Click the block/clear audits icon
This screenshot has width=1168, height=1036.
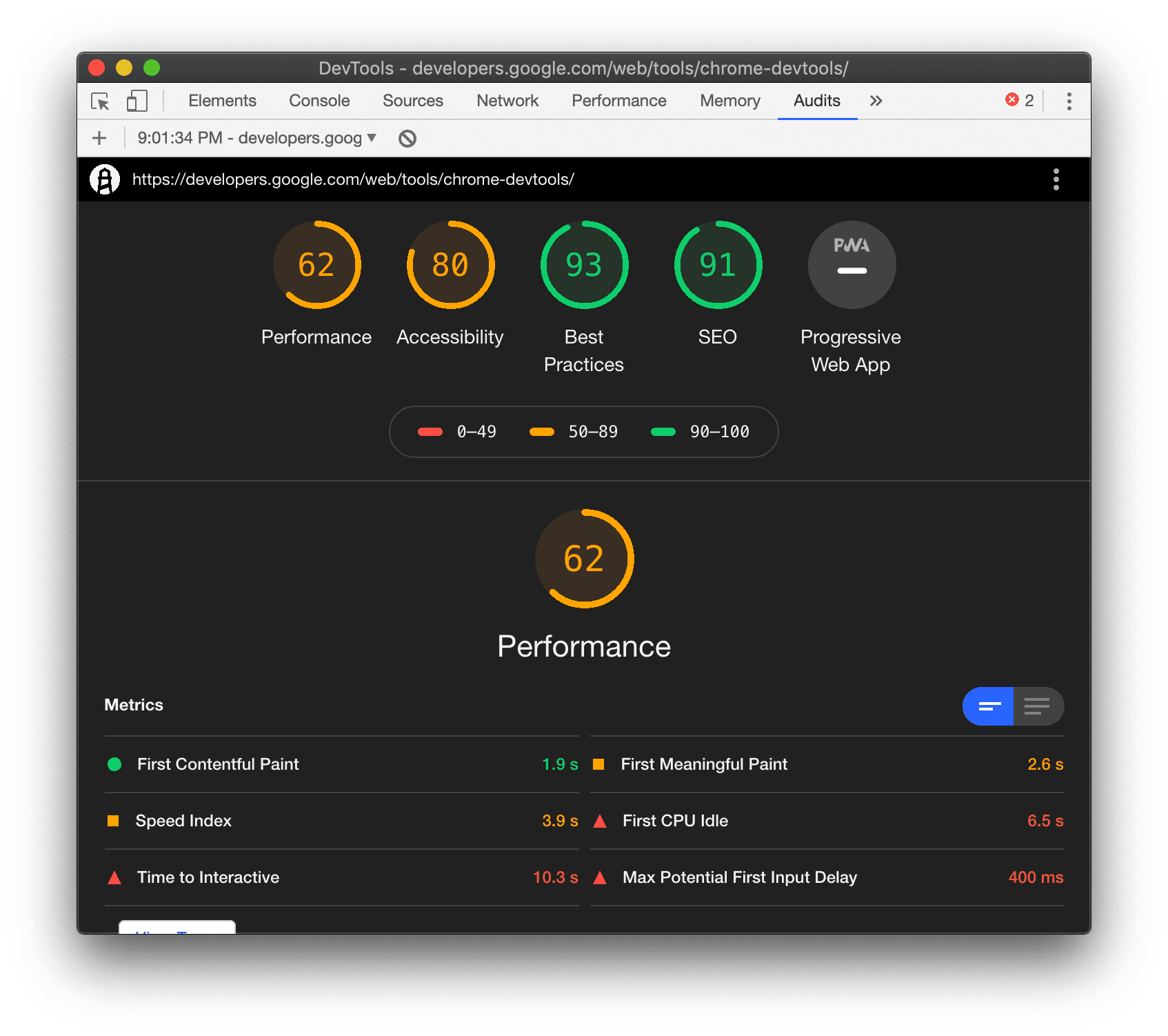[x=407, y=138]
